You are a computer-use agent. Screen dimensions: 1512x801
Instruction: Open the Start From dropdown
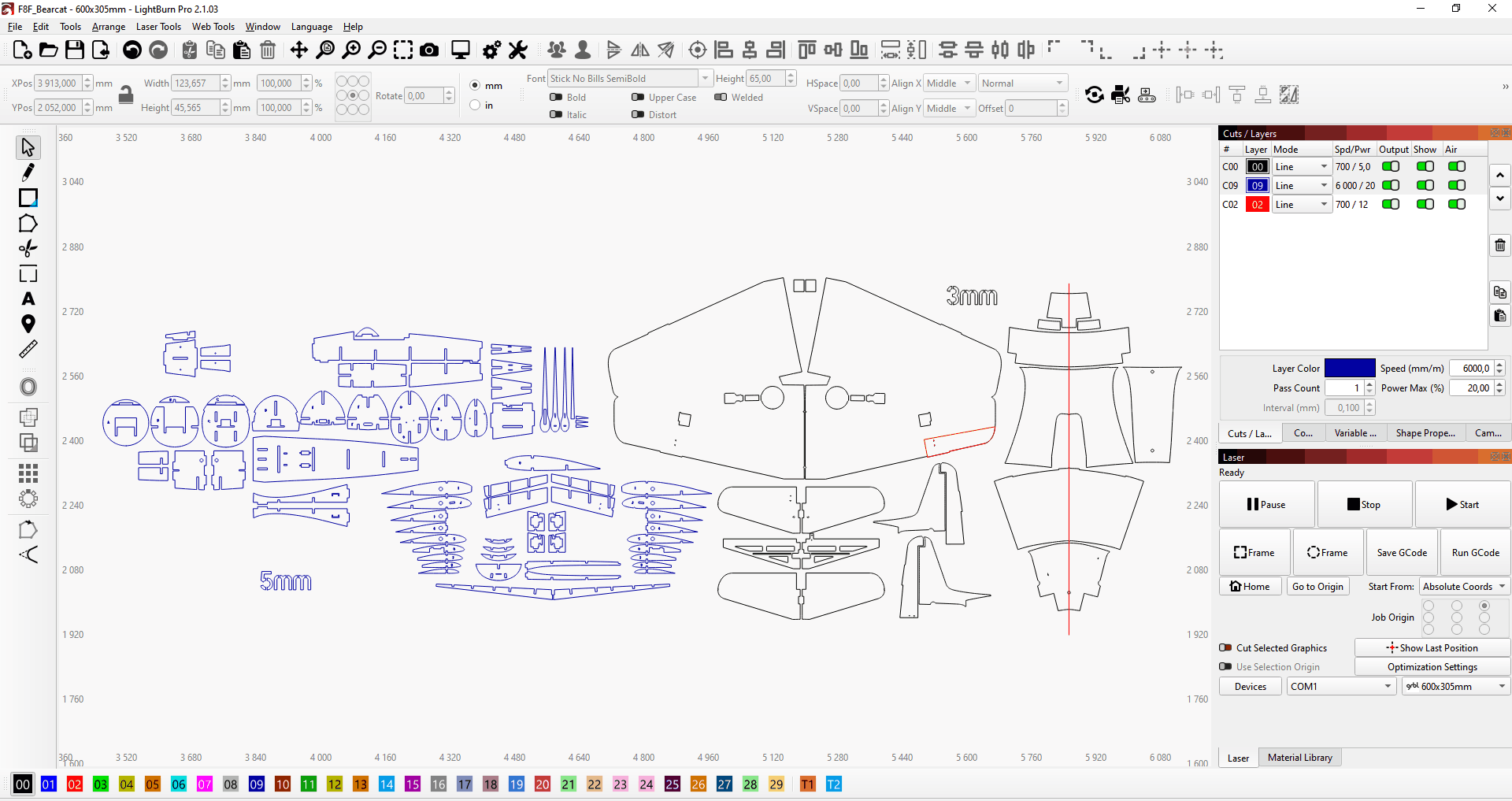[x=1464, y=586]
